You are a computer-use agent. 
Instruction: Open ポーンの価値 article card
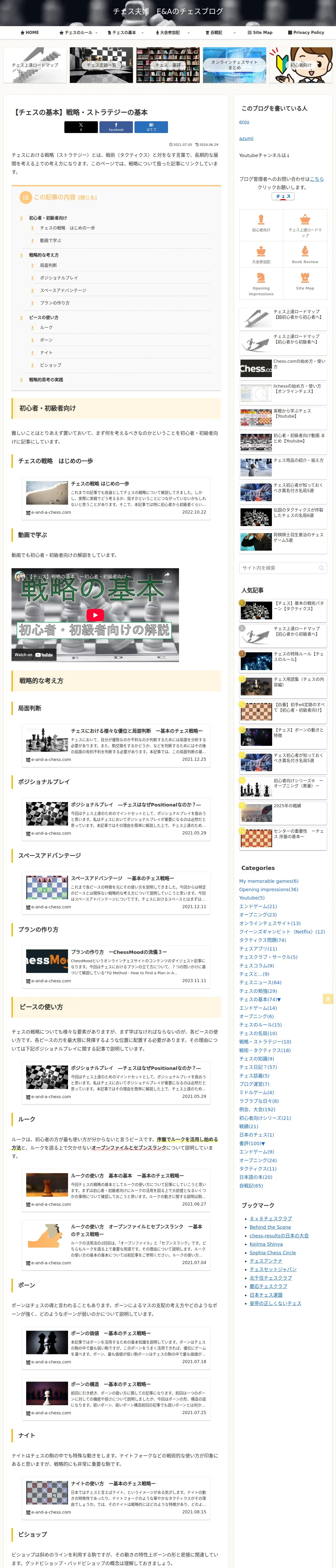coord(116,1348)
